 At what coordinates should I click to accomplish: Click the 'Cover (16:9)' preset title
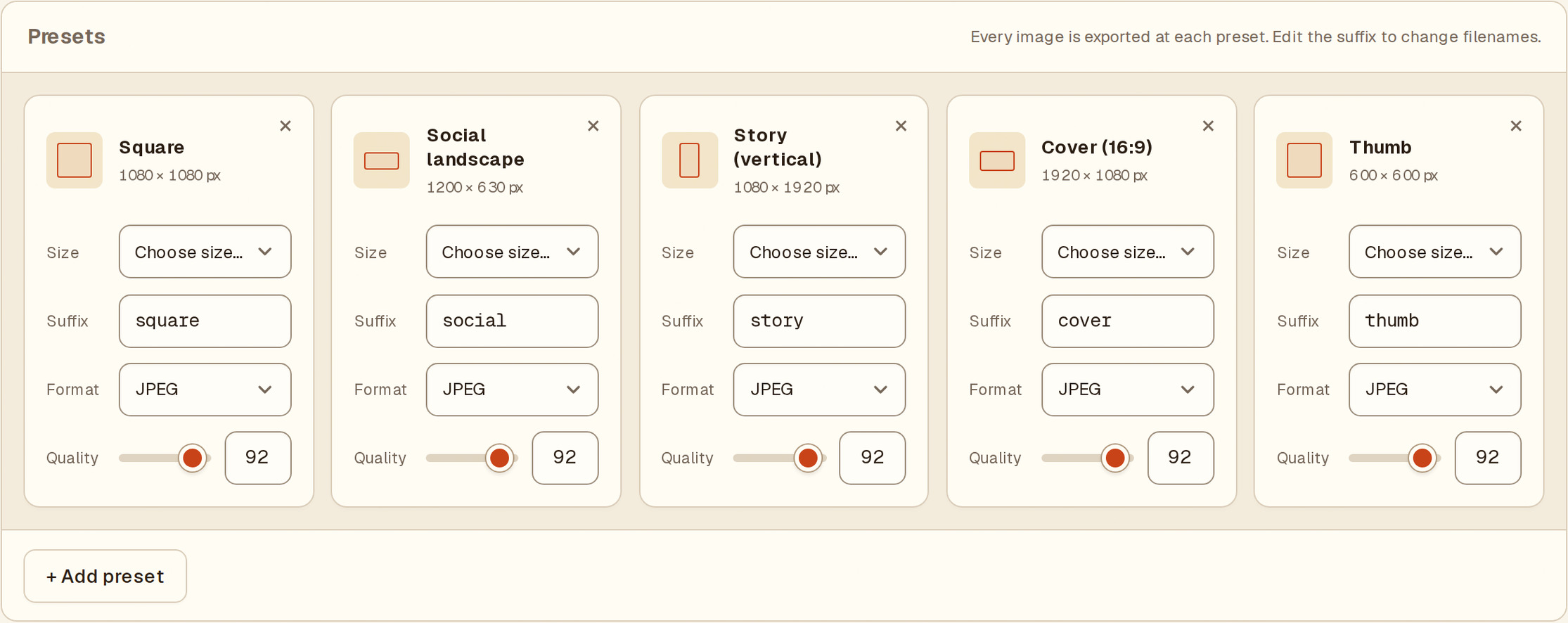point(1097,147)
